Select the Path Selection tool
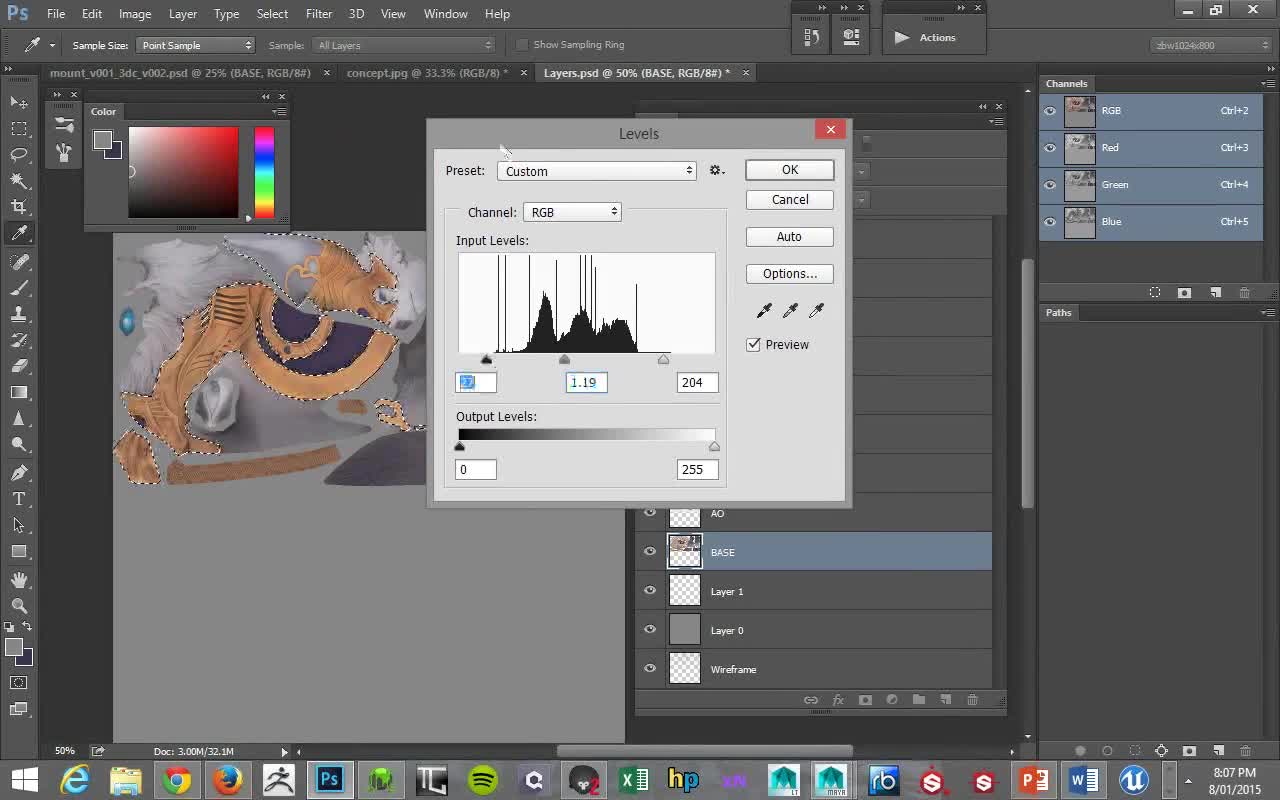Screen dimensions: 1280x800 coord(19,525)
